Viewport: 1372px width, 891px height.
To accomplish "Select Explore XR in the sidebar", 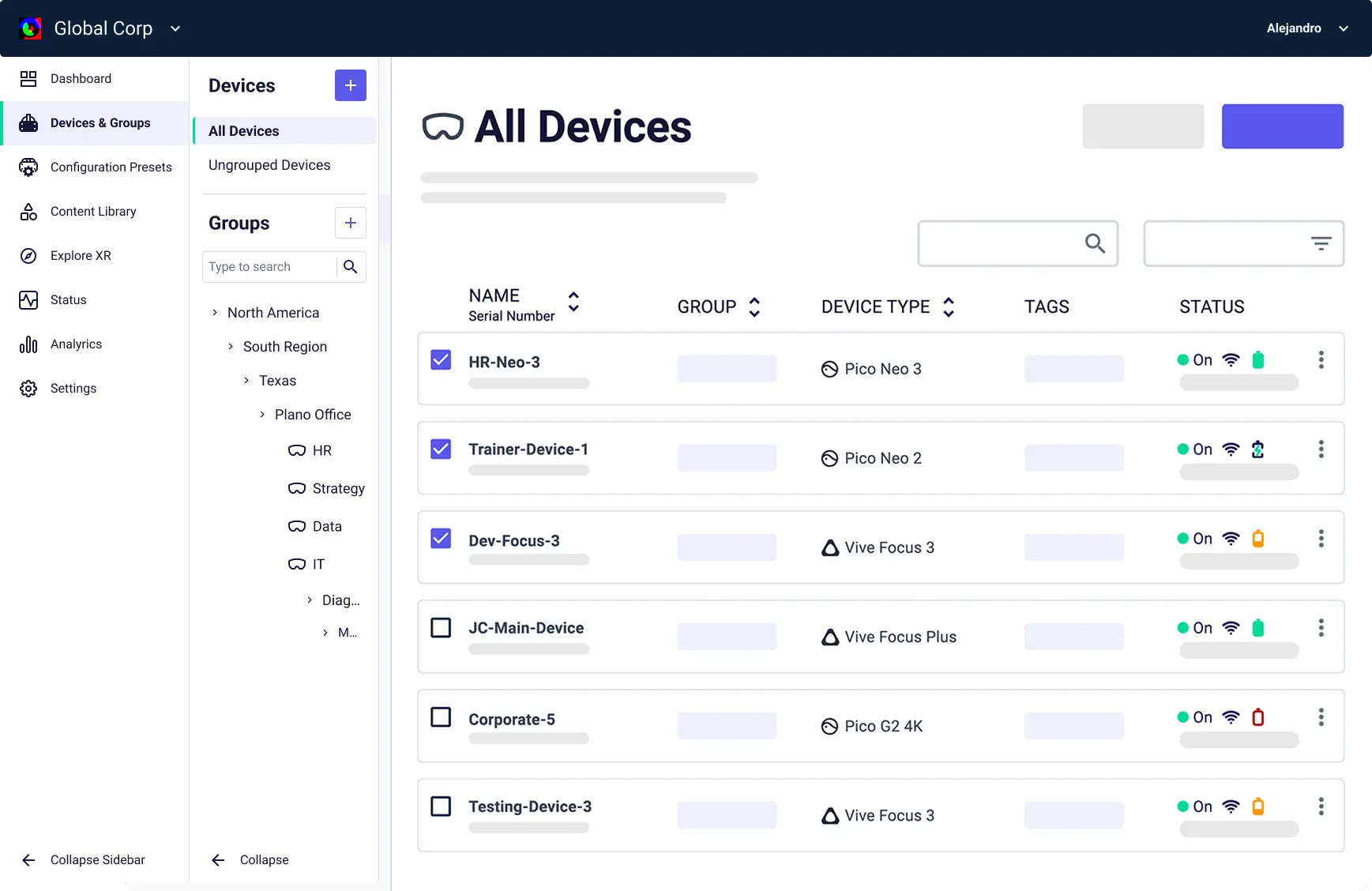I will click(82, 255).
